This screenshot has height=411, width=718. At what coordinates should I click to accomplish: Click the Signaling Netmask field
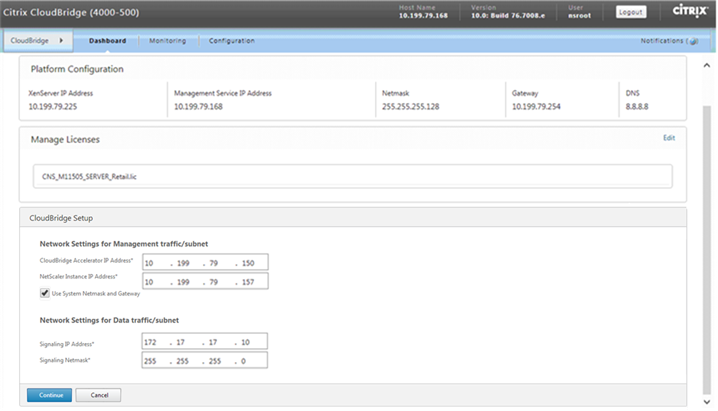(205, 361)
